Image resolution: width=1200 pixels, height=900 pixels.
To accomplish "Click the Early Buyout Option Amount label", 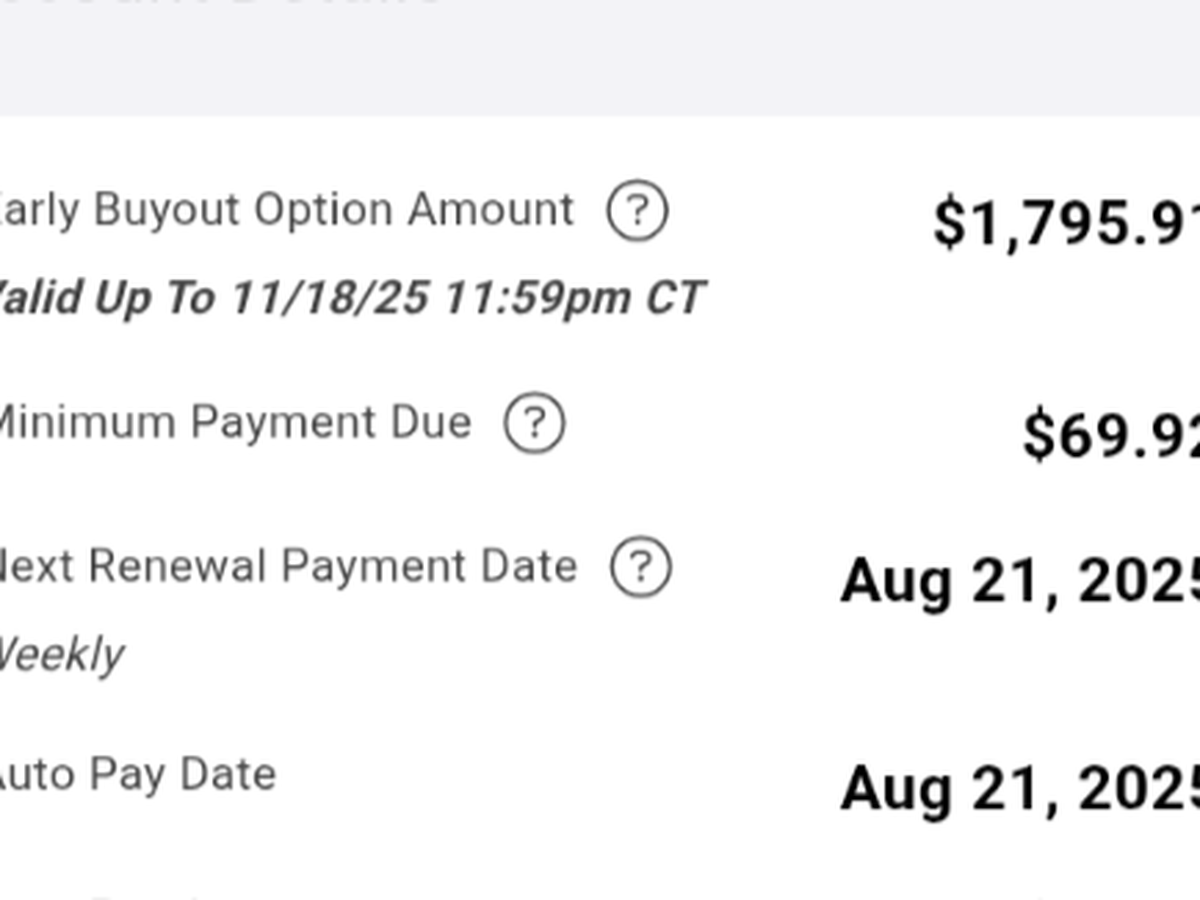I will 285,211.
